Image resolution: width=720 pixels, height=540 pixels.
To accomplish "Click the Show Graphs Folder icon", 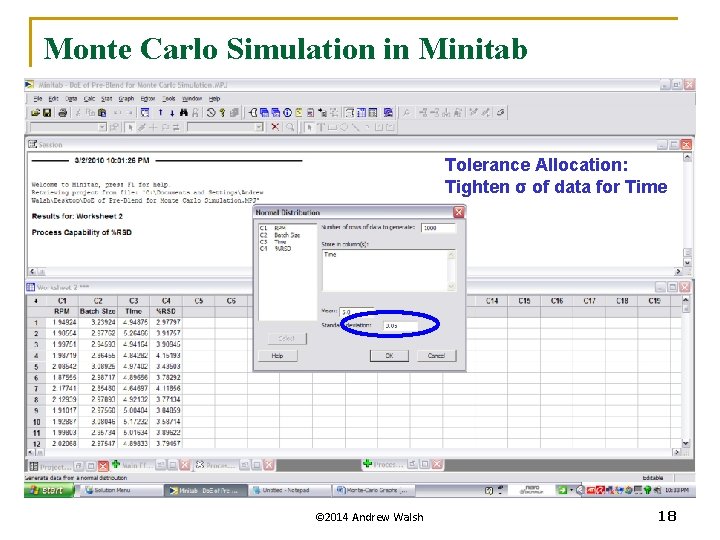I will 276,112.
